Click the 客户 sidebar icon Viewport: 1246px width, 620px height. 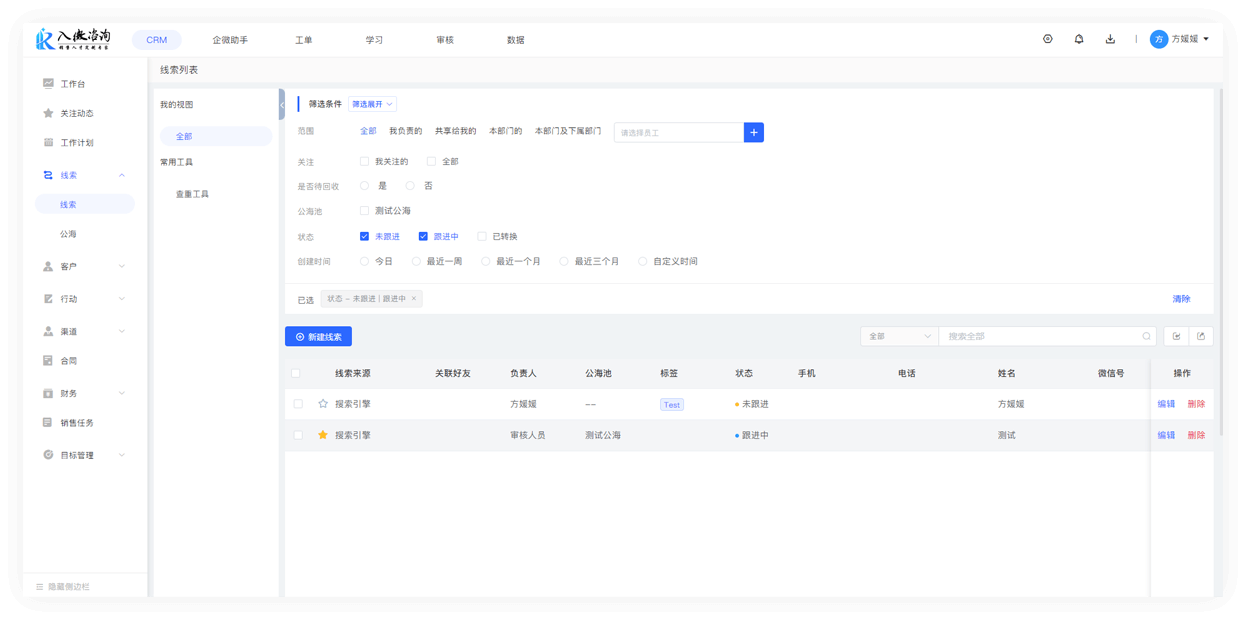48,266
